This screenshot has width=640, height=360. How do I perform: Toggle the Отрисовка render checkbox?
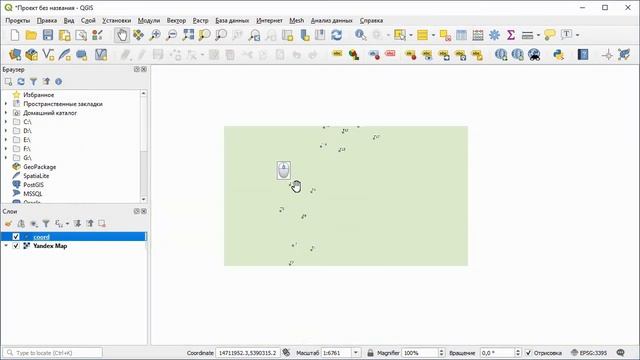tap(528, 353)
